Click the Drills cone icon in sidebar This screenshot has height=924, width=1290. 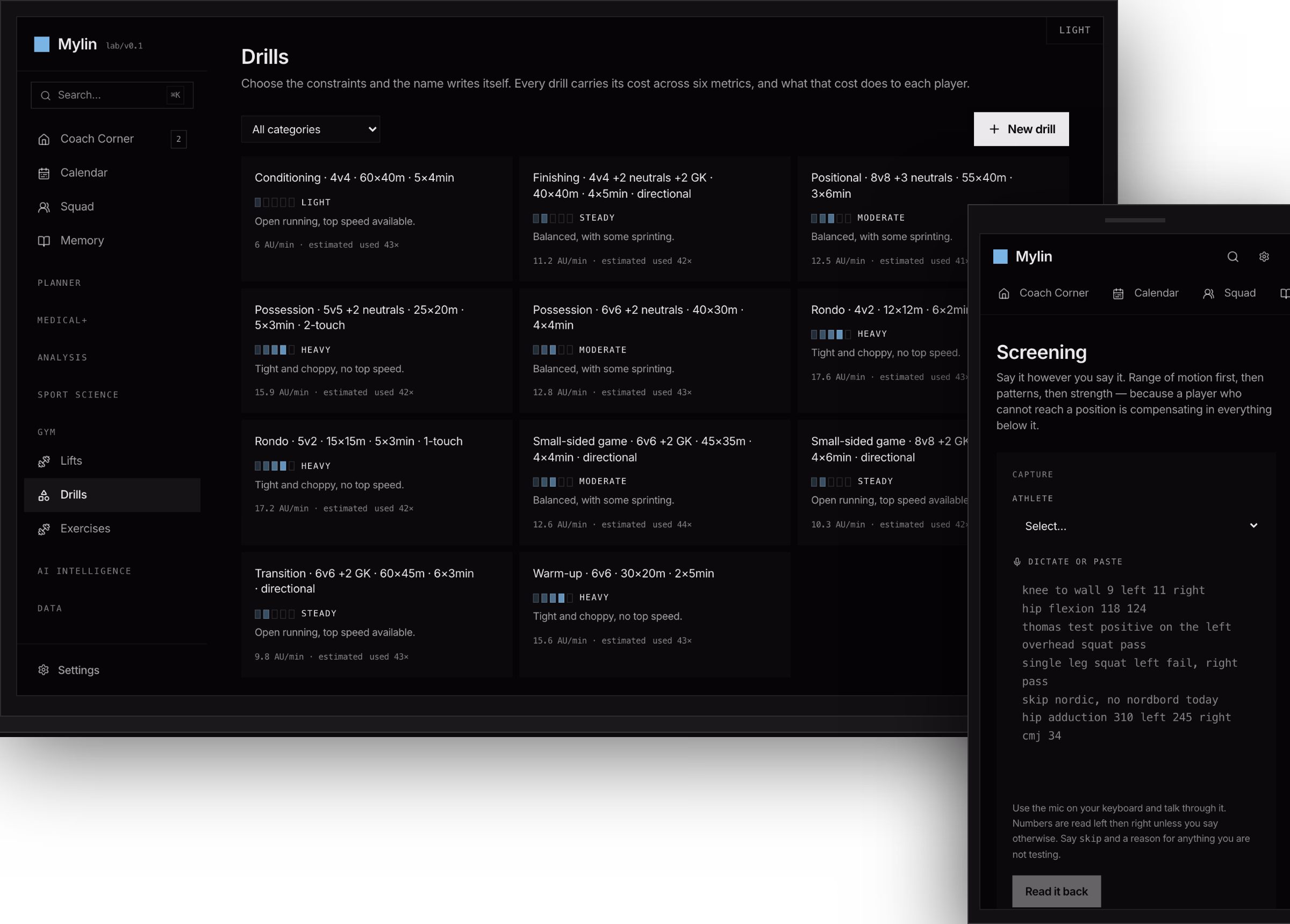pos(44,495)
